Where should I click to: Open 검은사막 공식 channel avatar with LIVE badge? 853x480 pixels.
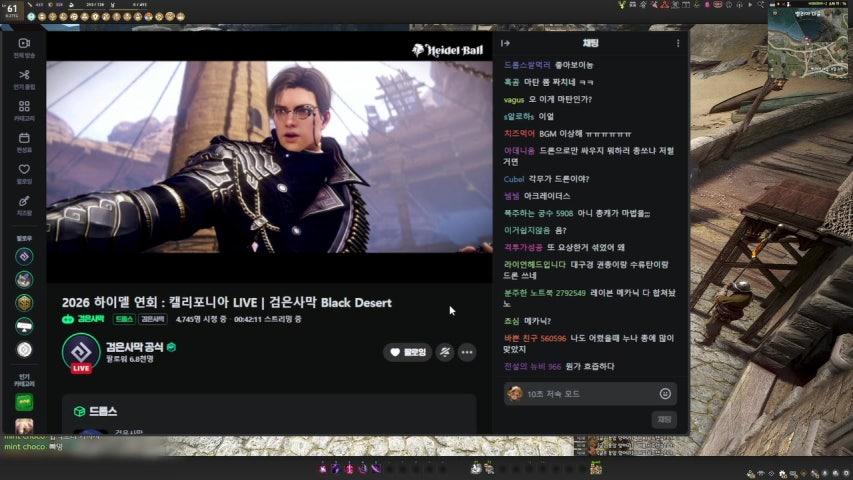click(x=81, y=353)
